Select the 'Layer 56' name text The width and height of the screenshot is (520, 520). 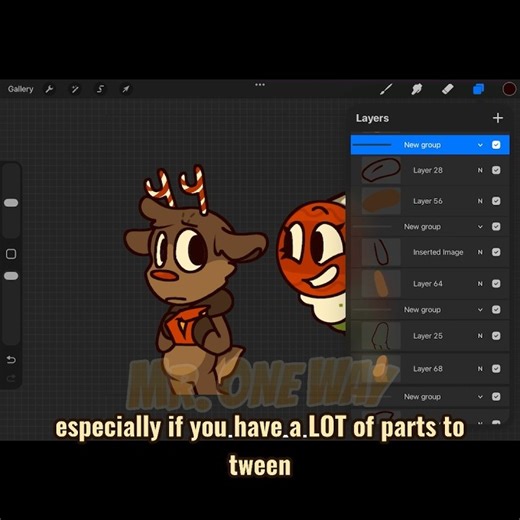(428, 201)
